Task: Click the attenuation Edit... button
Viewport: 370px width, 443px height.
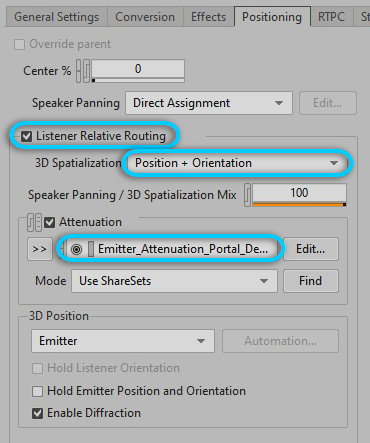Action: tap(311, 249)
